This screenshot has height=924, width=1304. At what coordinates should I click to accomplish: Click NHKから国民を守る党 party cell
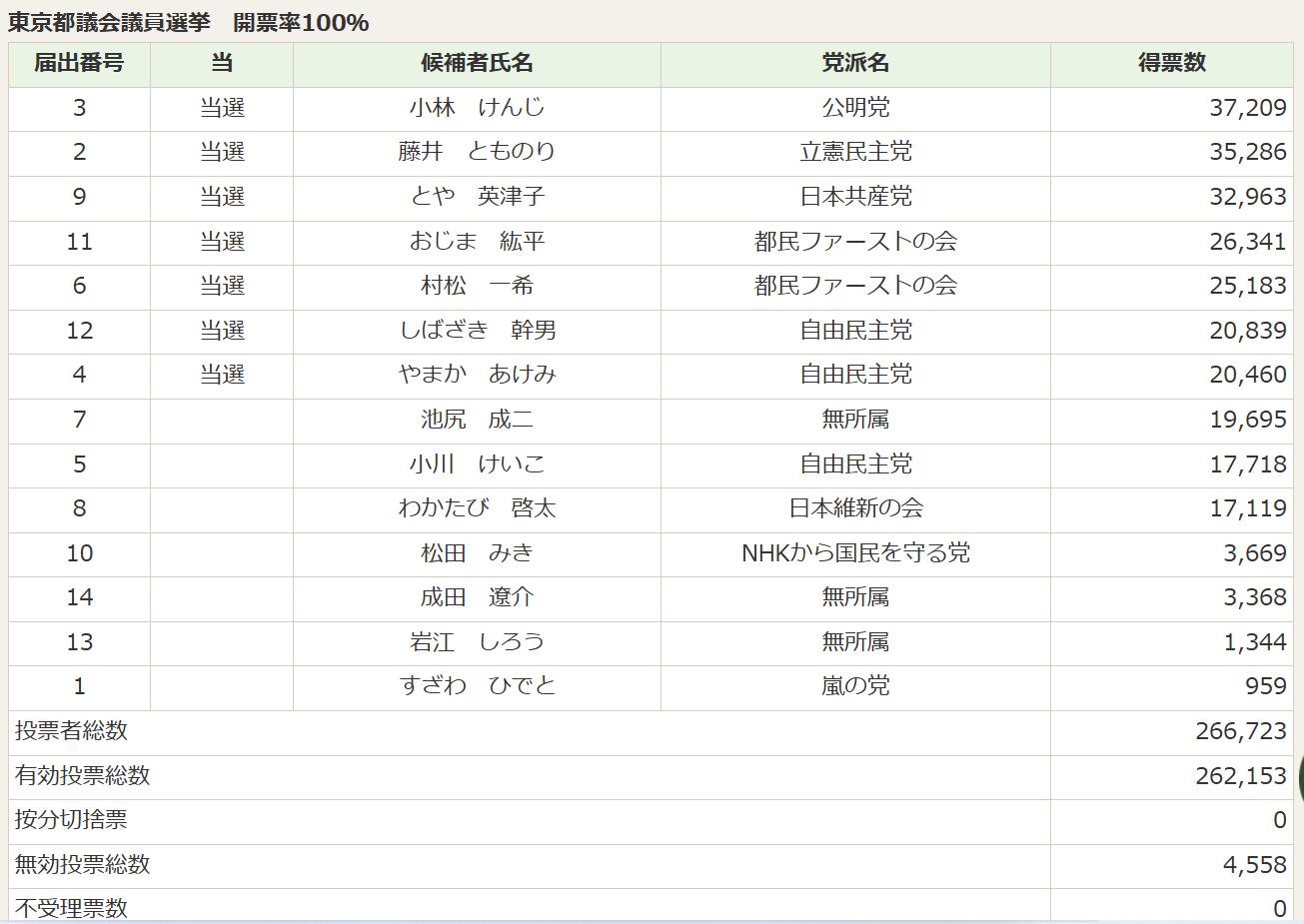pyautogui.click(x=855, y=553)
